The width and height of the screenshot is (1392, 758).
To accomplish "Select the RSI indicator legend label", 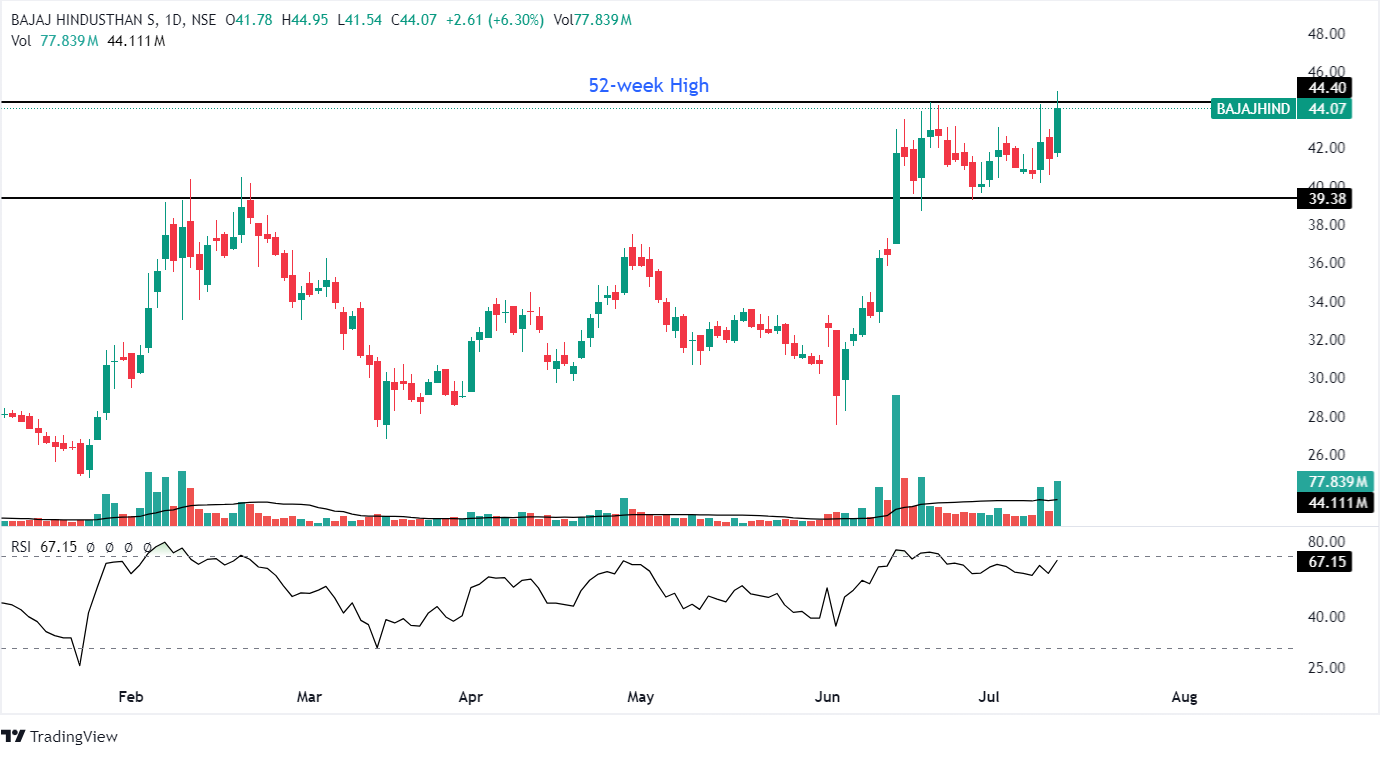I will (x=21, y=547).
